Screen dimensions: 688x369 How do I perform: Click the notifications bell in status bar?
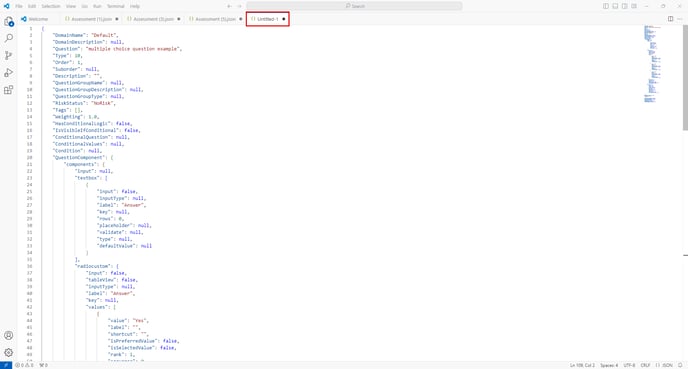pyautogui.click(x=680, y=365)
